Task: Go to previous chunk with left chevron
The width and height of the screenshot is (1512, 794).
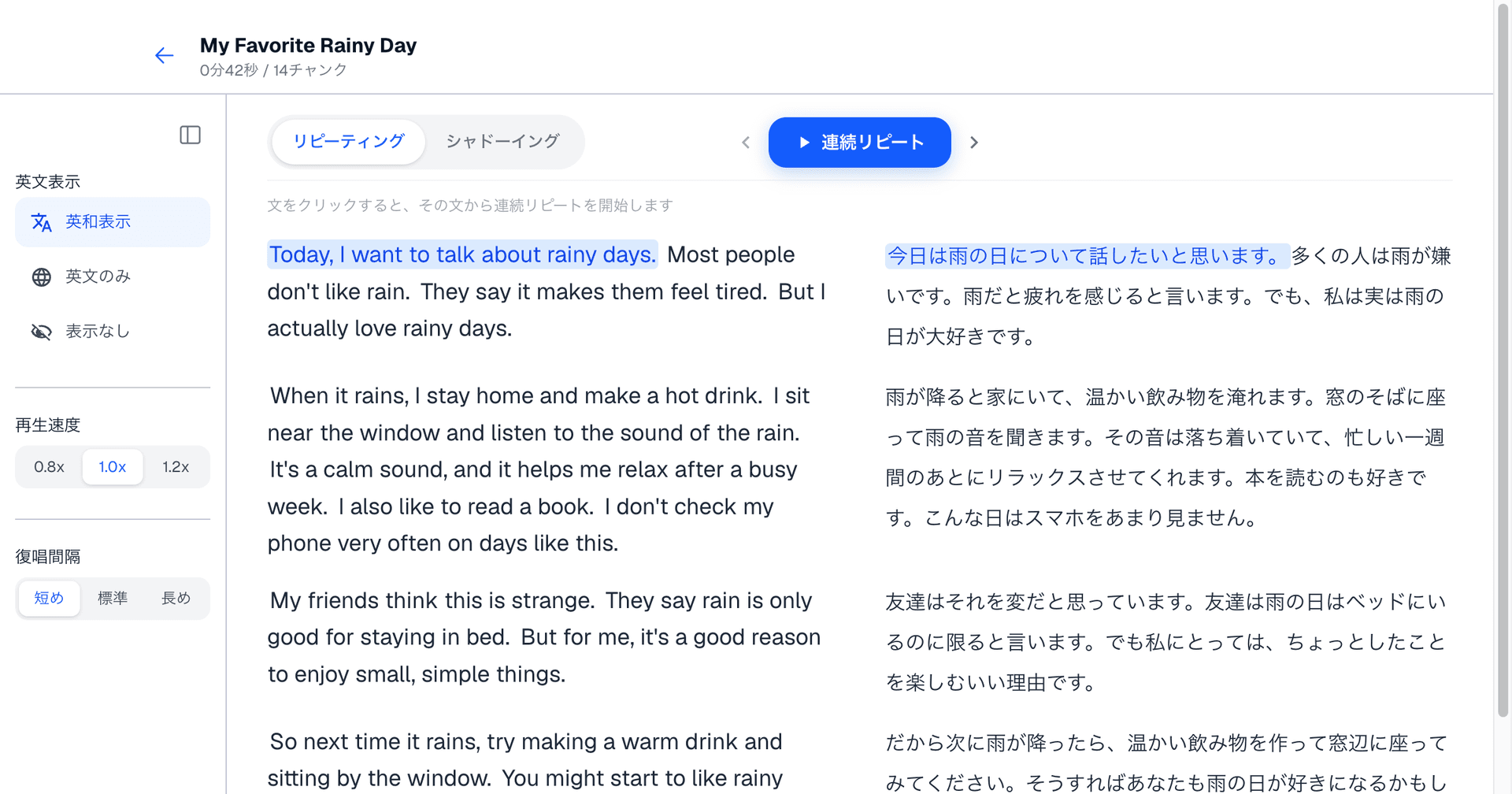Action: [746, 143]
